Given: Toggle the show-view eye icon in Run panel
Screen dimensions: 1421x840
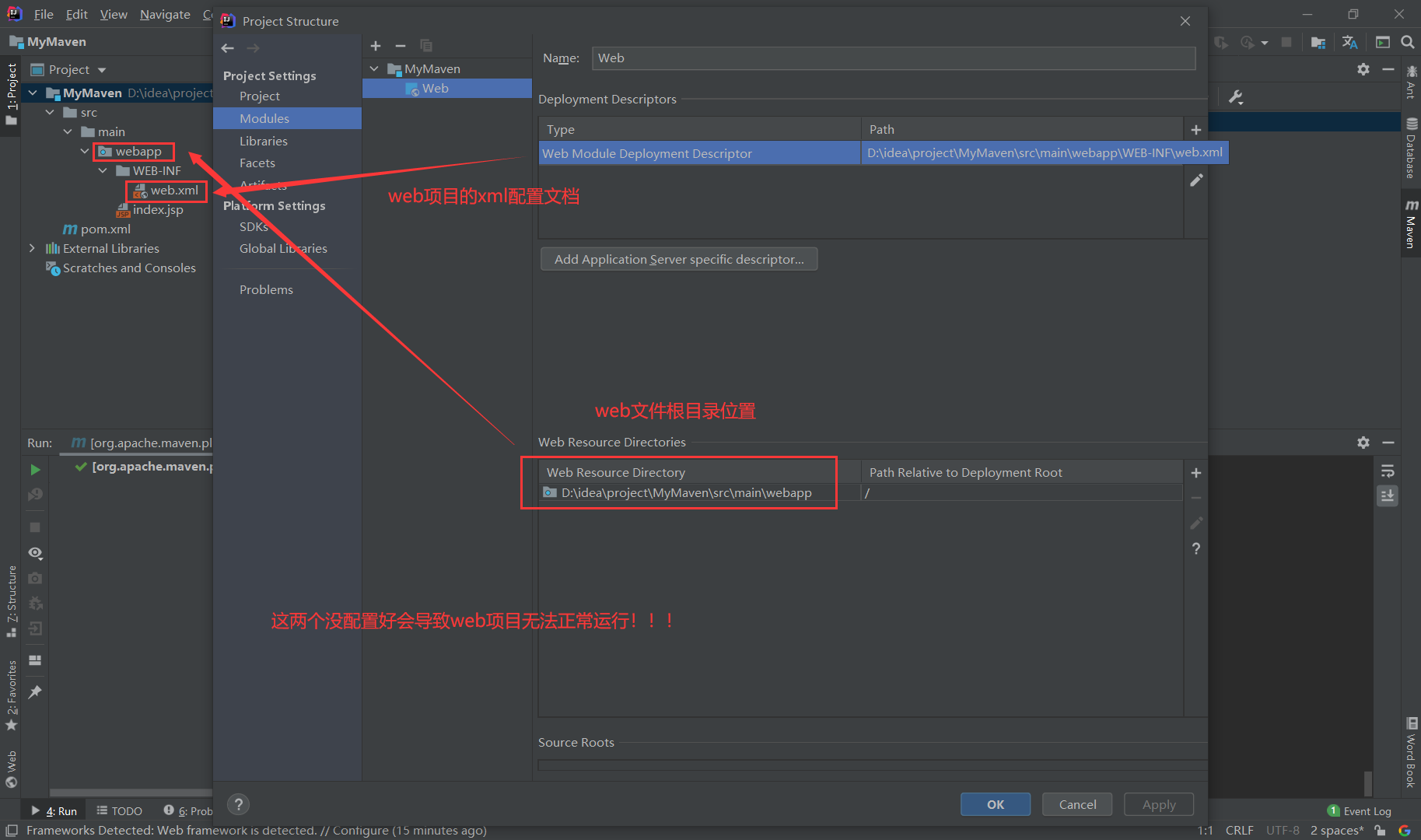Looking at the screenshot, I should [35, 553].
